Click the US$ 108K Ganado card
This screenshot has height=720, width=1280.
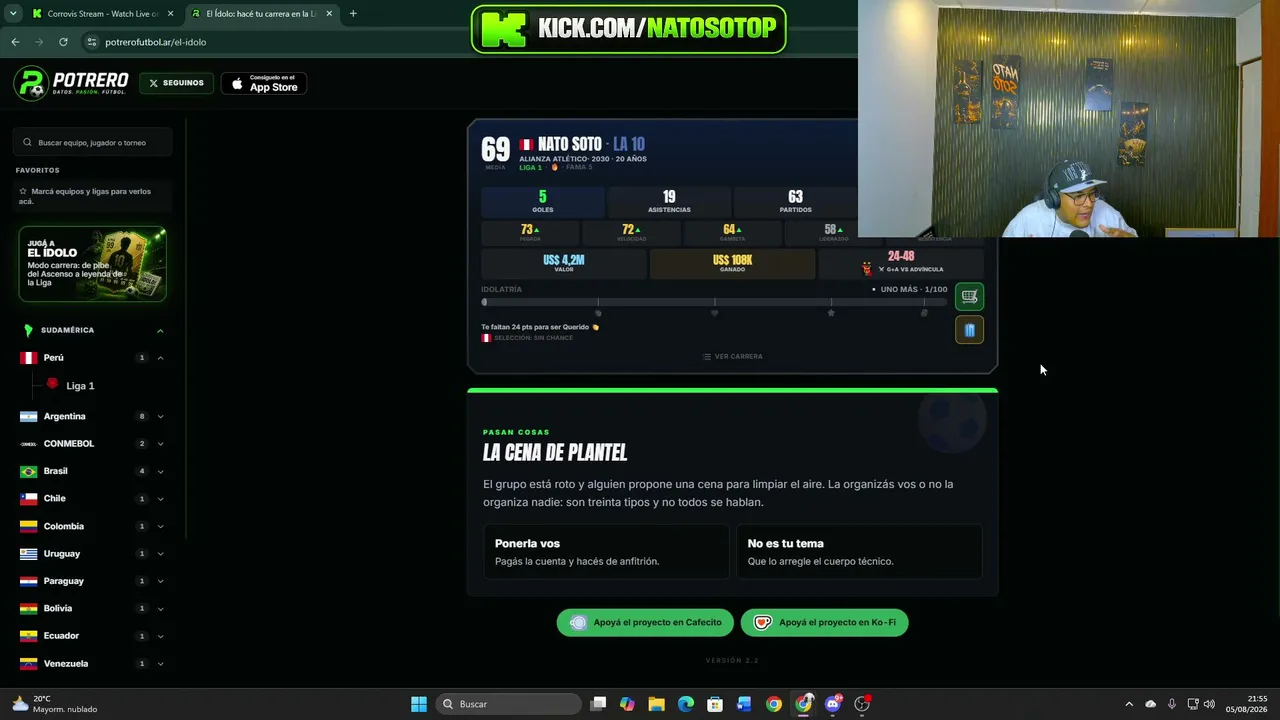[x=732, y=263]
